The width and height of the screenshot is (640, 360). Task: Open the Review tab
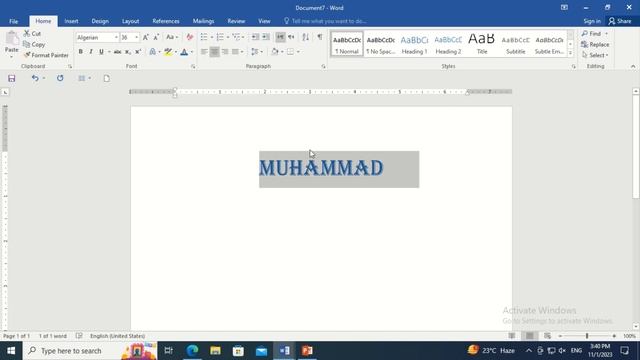[236, 21]
